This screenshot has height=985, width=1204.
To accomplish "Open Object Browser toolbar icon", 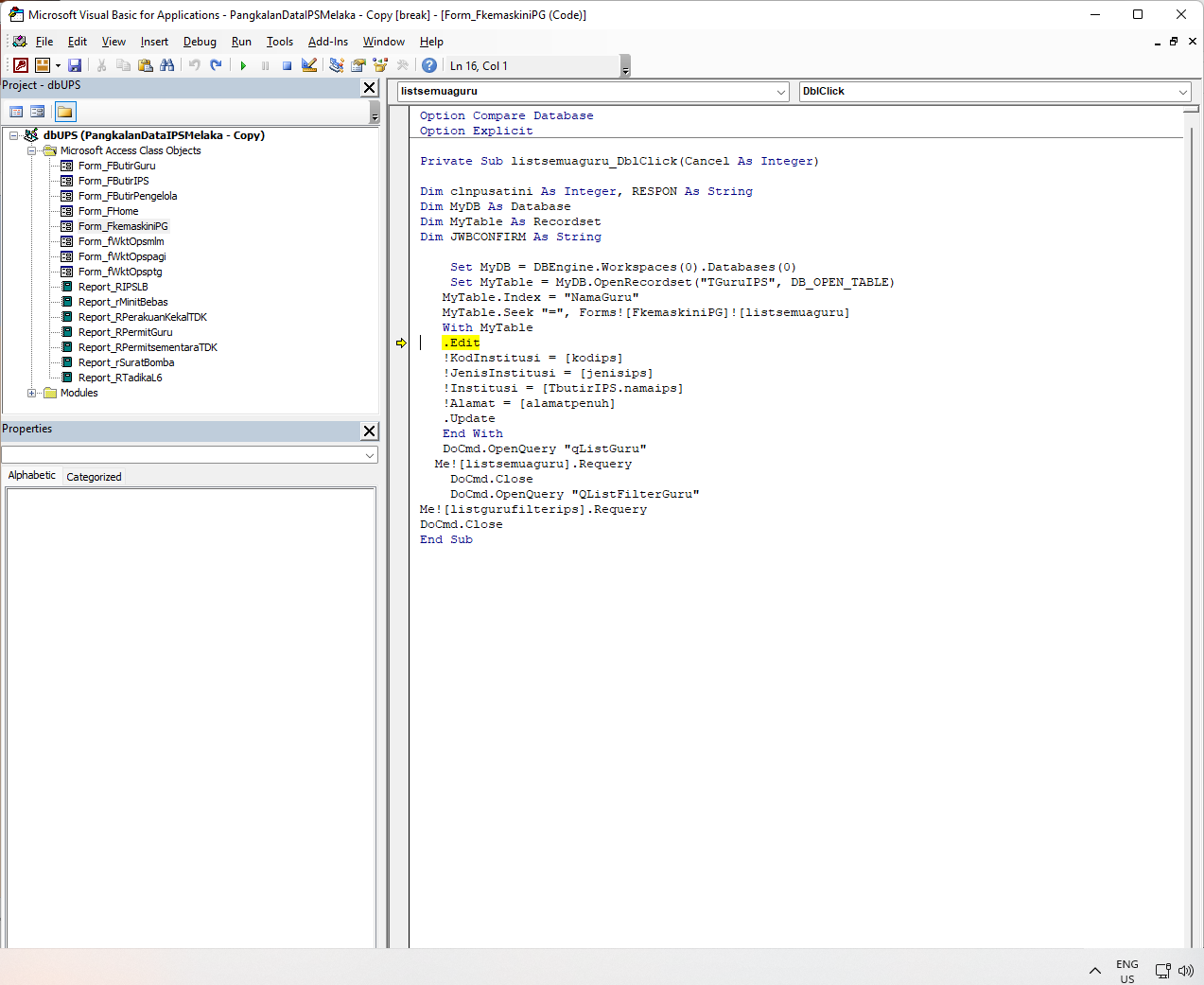I will tap(380, 65).
